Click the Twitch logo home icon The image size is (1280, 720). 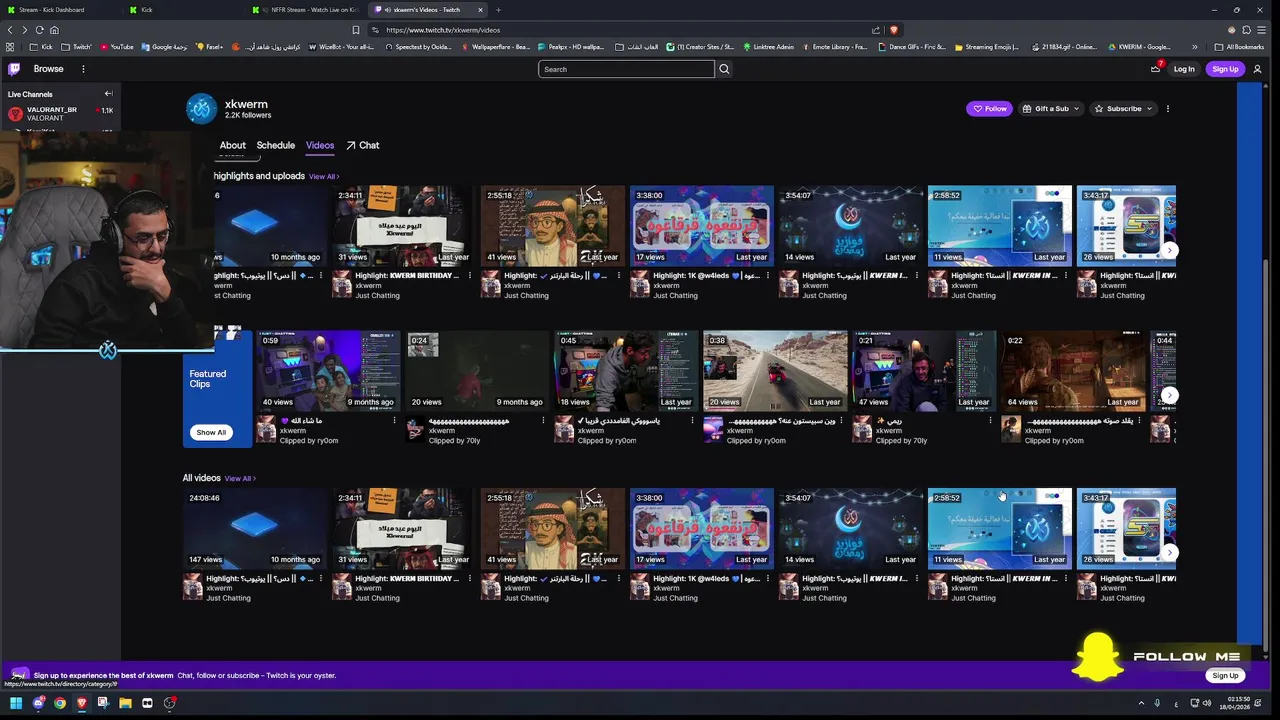click(14, 69)
